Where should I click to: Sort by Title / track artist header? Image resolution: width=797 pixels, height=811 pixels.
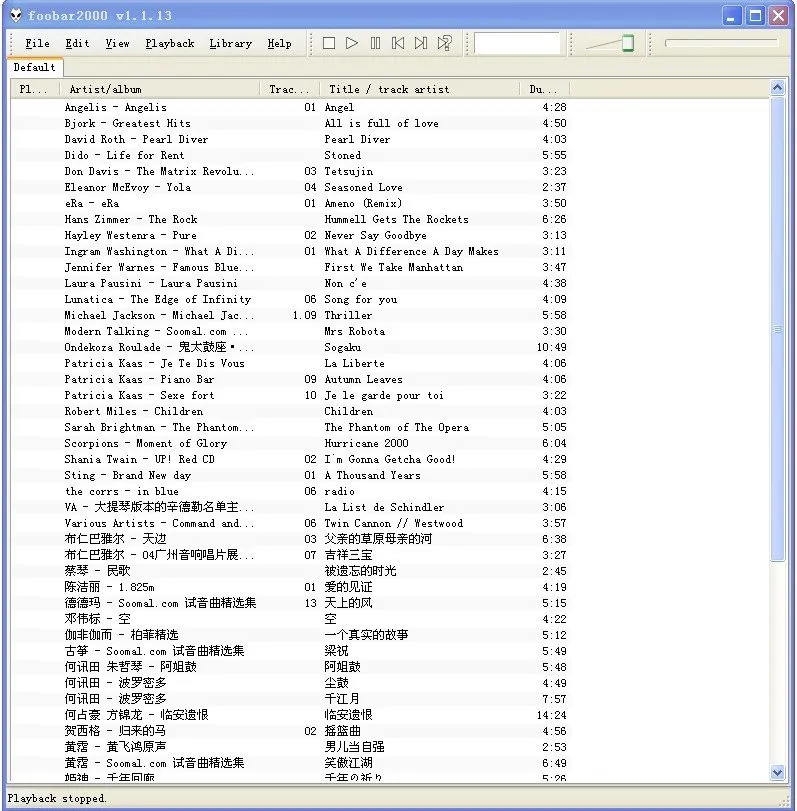(x=419, y=89)
